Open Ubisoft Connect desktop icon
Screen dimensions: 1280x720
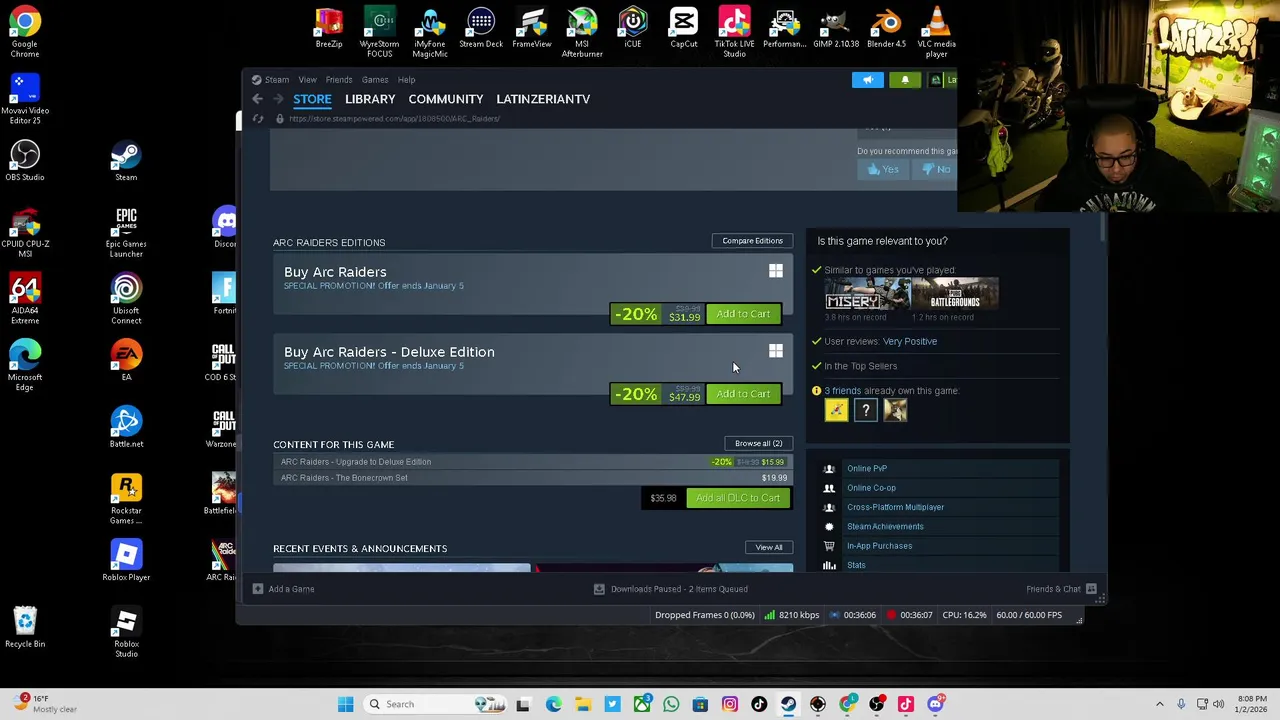126,300
